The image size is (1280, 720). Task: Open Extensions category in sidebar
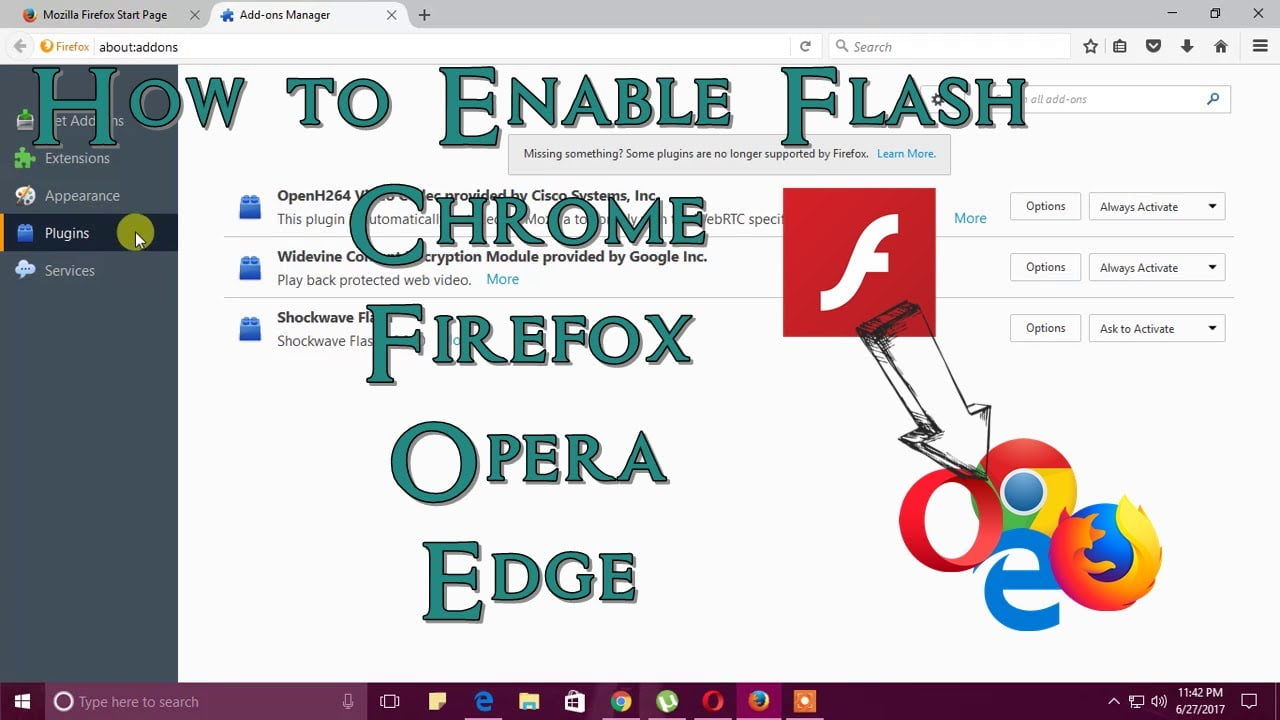point(77,158)
